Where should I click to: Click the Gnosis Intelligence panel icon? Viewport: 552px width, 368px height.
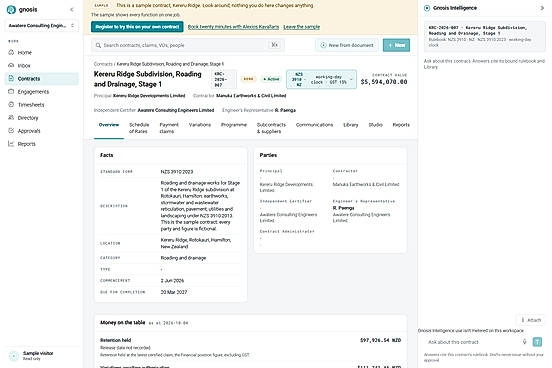427,8
